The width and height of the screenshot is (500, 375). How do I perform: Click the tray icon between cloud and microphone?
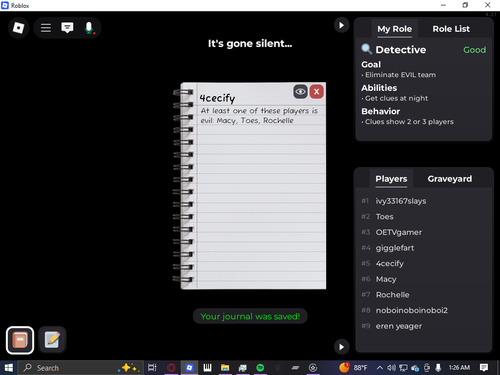[427, 368]
